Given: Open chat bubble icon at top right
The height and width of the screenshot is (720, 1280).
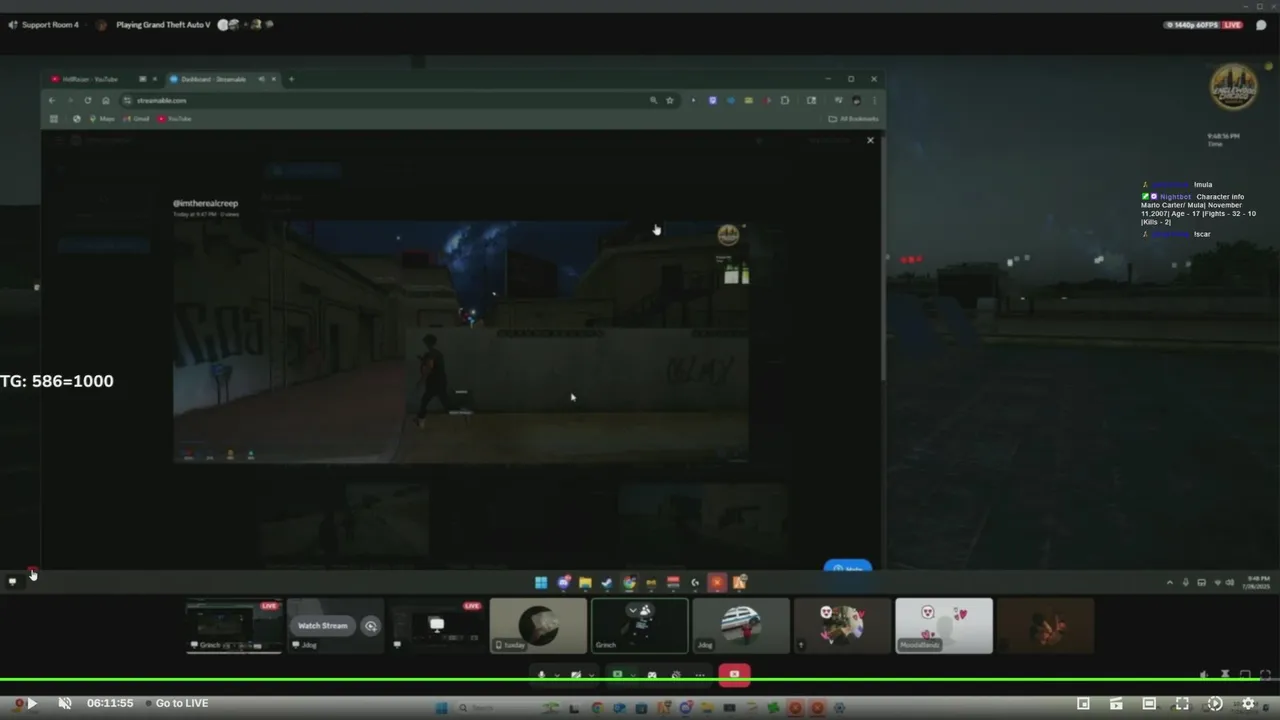Looking at the screenshot, I should [x=1261, y=25].
